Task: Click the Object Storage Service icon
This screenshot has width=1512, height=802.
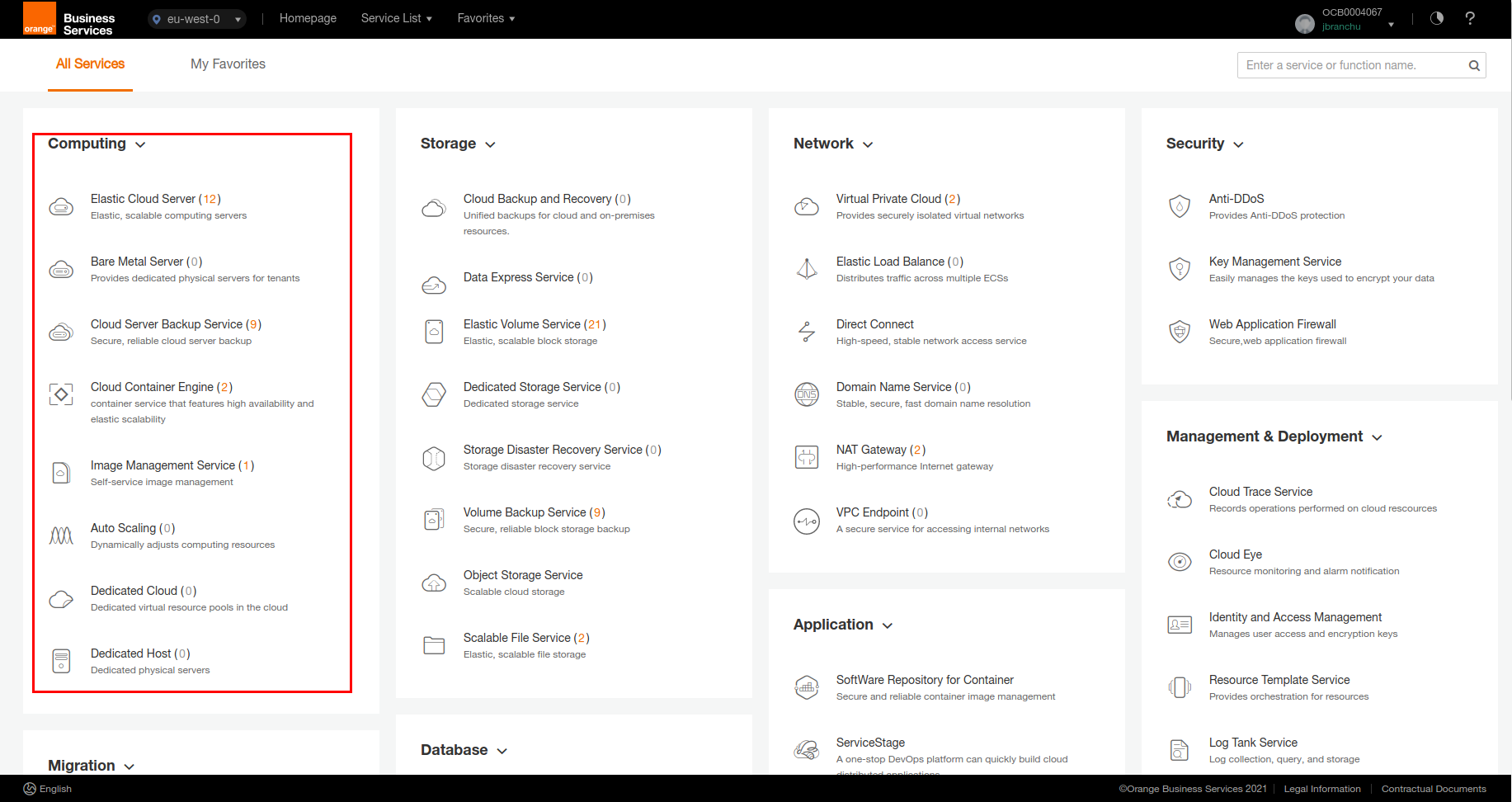Action: coord(434,583)
